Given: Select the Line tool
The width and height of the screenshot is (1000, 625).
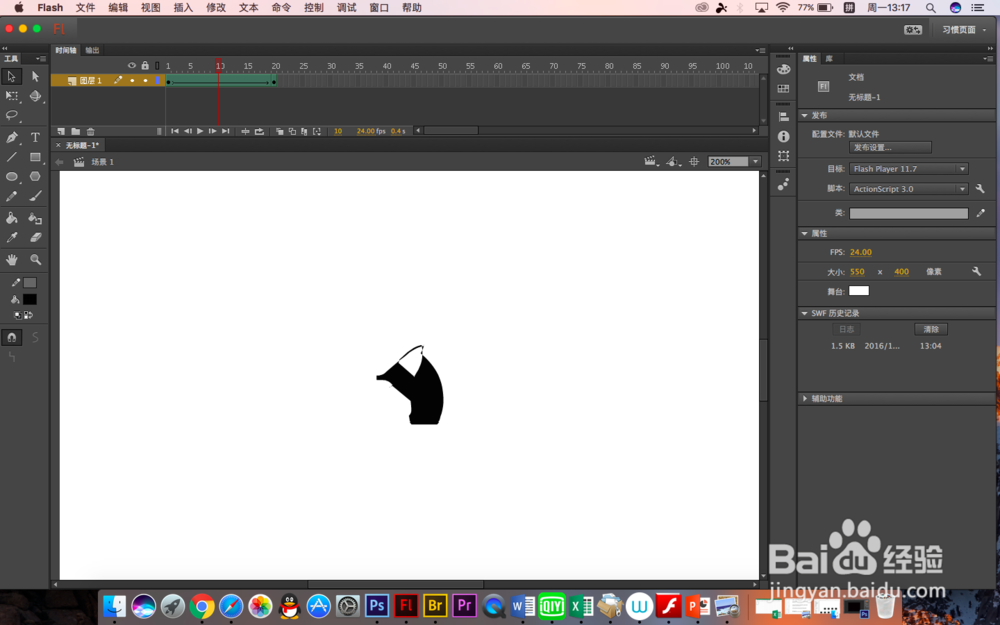Looking at the screenshot, I should pyautogui.click(x=11, y=157).
